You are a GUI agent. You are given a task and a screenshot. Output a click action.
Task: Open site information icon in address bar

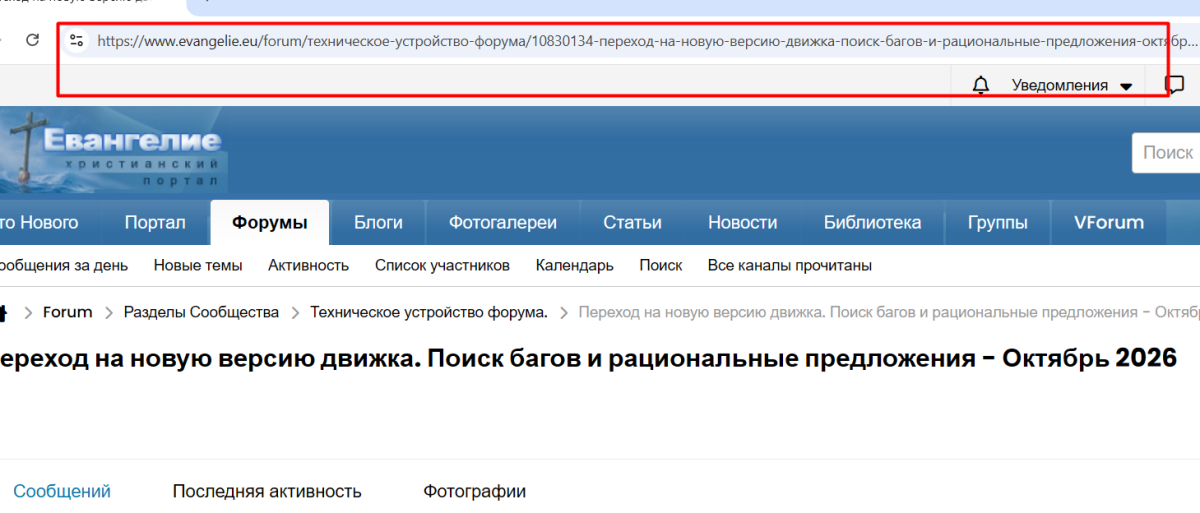tap(76, 41)
